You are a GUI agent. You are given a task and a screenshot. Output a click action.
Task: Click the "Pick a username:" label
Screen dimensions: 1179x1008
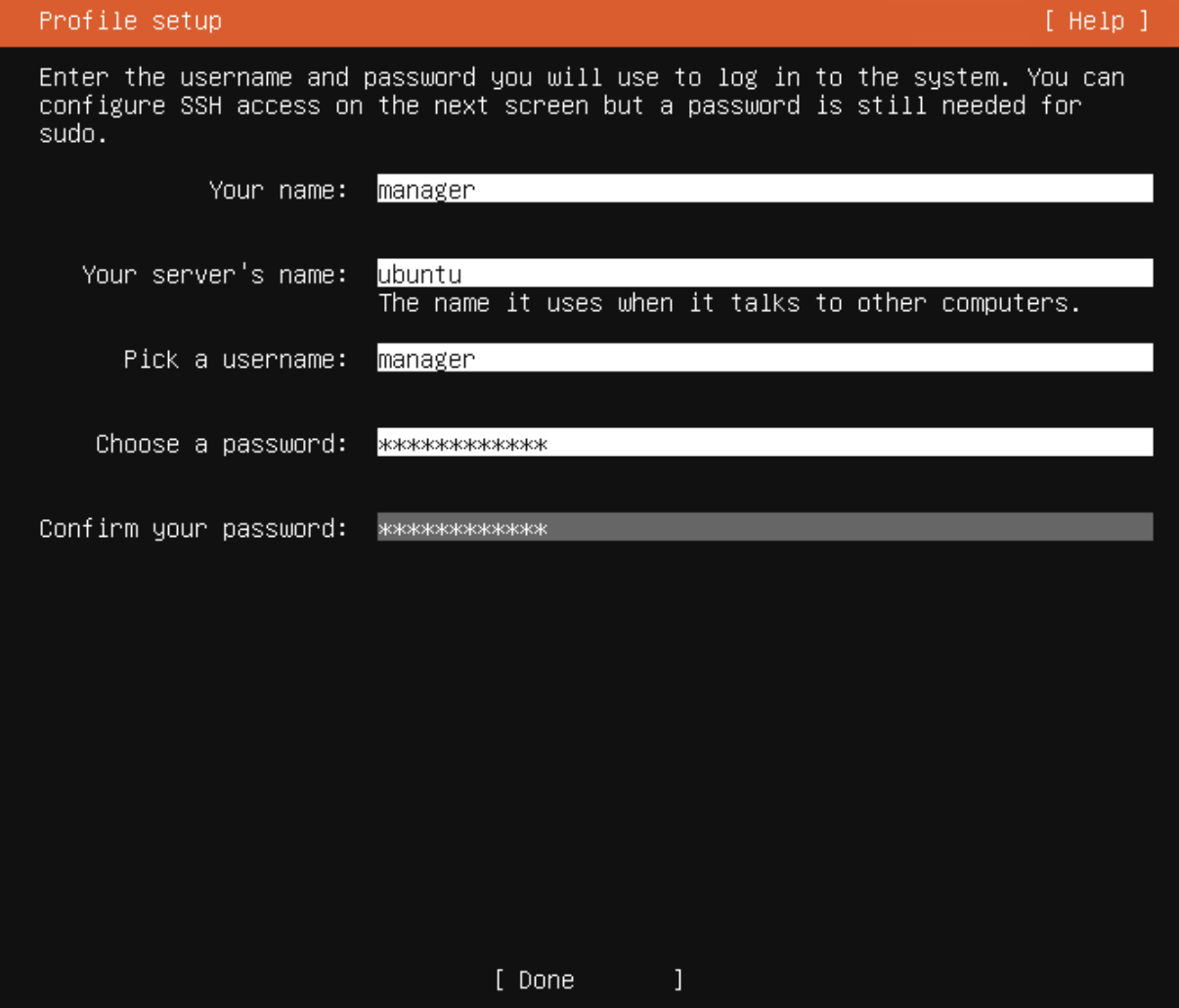pyautogui.click(x=236, y=359)
